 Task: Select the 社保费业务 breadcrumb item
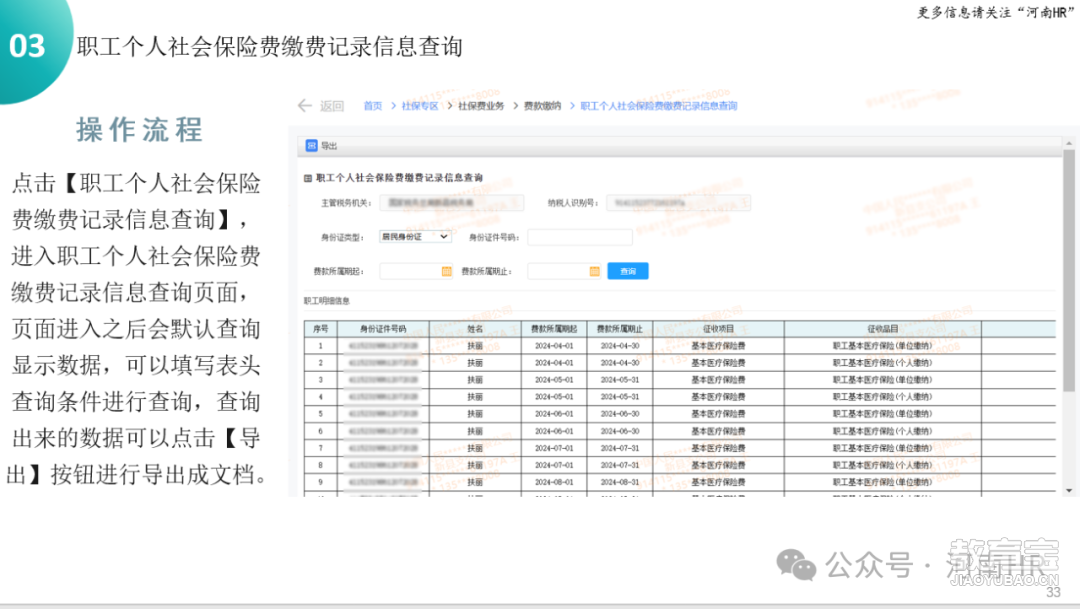[481, 106]
